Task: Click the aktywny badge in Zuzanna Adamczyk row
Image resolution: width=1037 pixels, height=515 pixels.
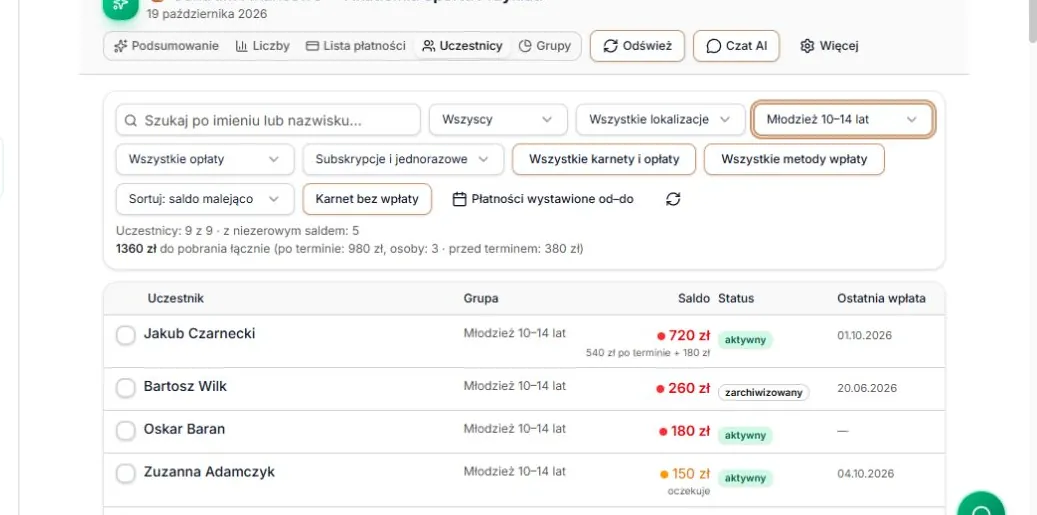Action: 745,478
